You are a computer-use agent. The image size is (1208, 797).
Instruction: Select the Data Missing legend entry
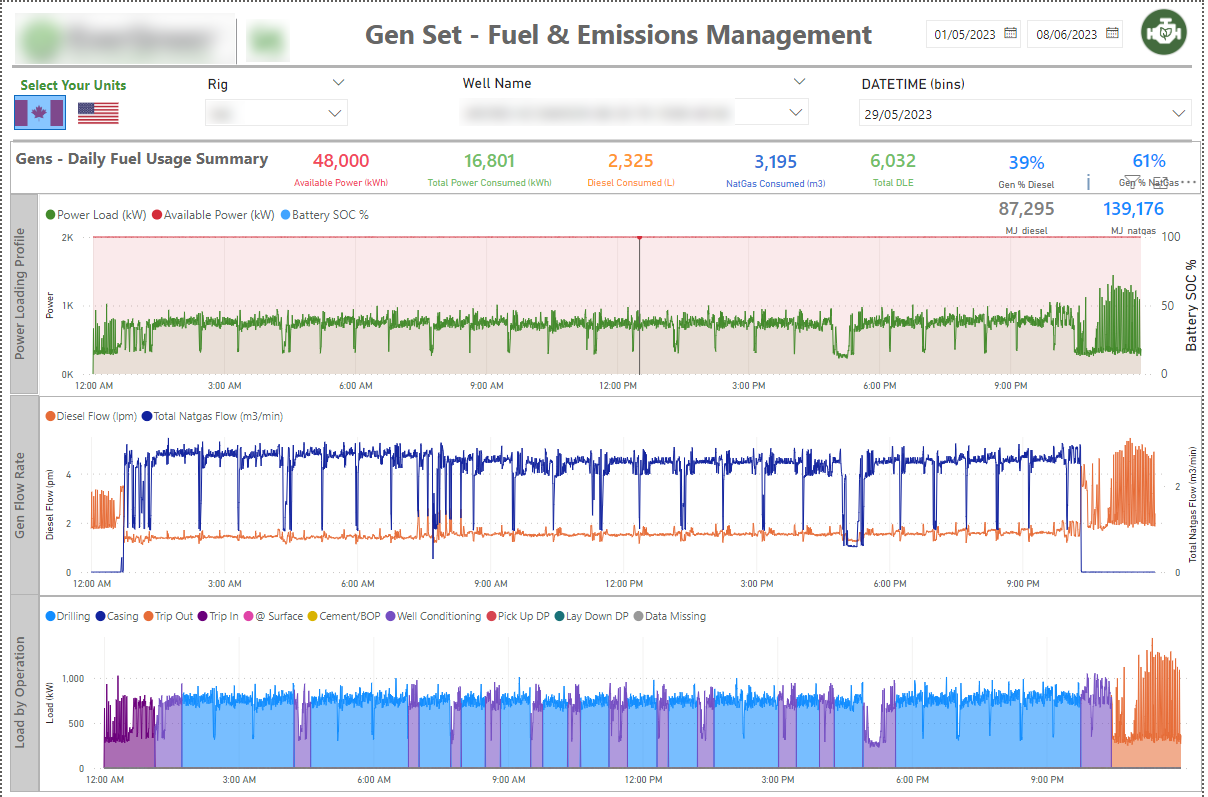670,617
